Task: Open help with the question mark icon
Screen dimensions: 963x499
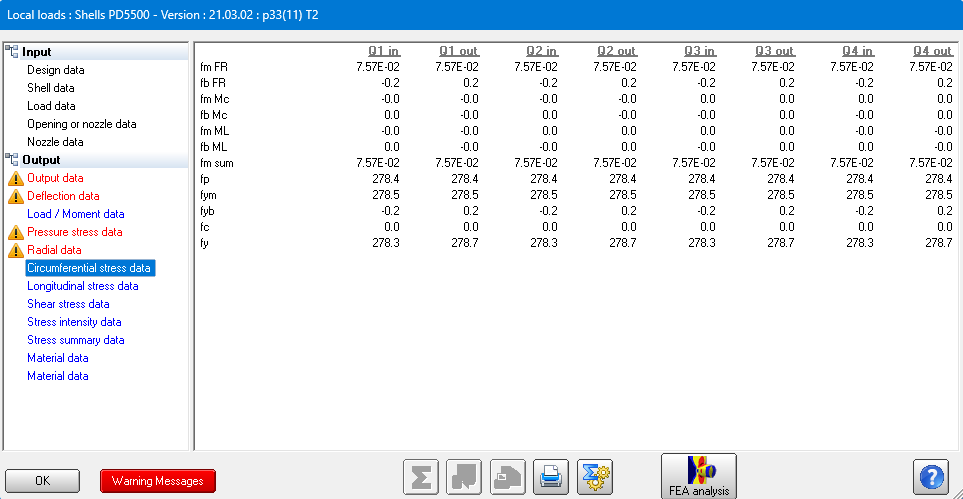Action: tap(930, 477)
